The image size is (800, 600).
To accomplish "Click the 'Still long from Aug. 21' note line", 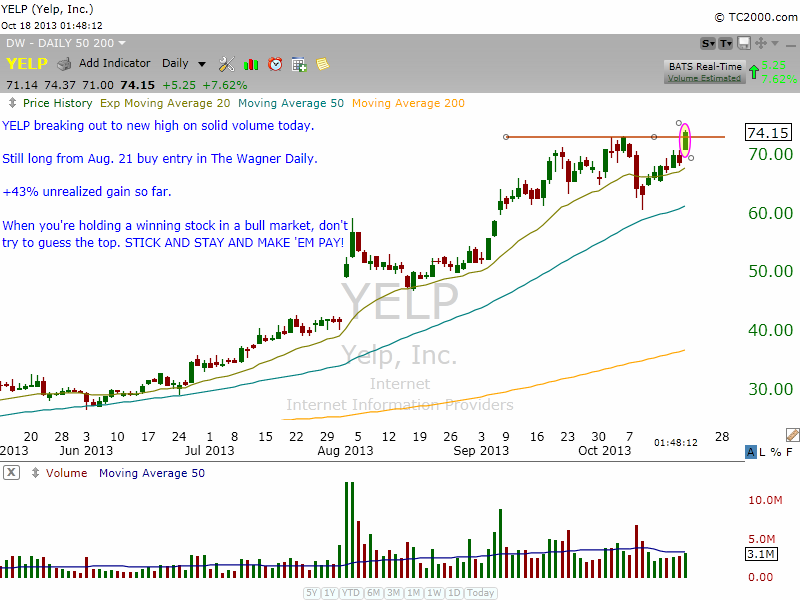I will point(160,159).
